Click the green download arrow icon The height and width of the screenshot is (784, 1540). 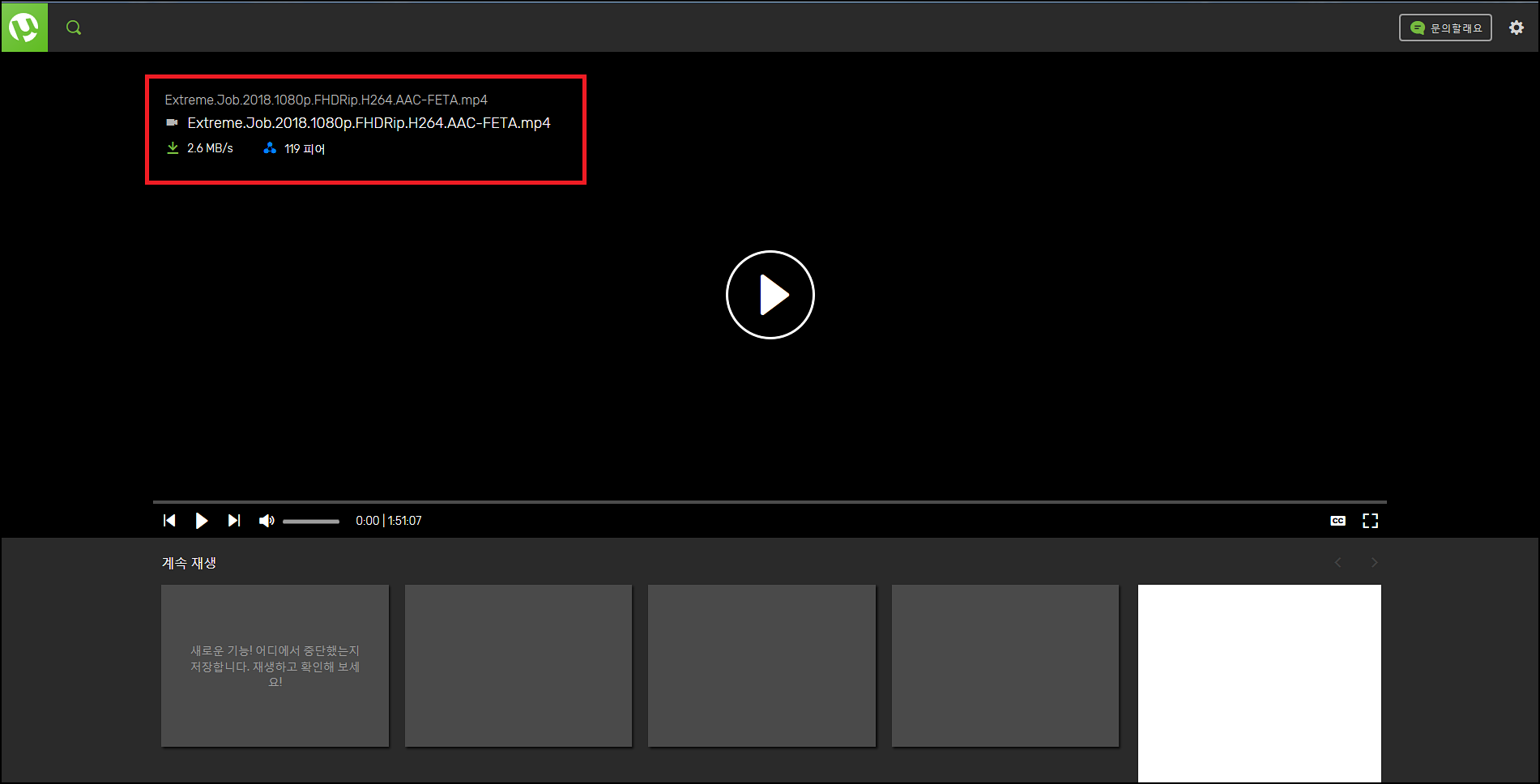pyautogui.click(x=173, y=148)
